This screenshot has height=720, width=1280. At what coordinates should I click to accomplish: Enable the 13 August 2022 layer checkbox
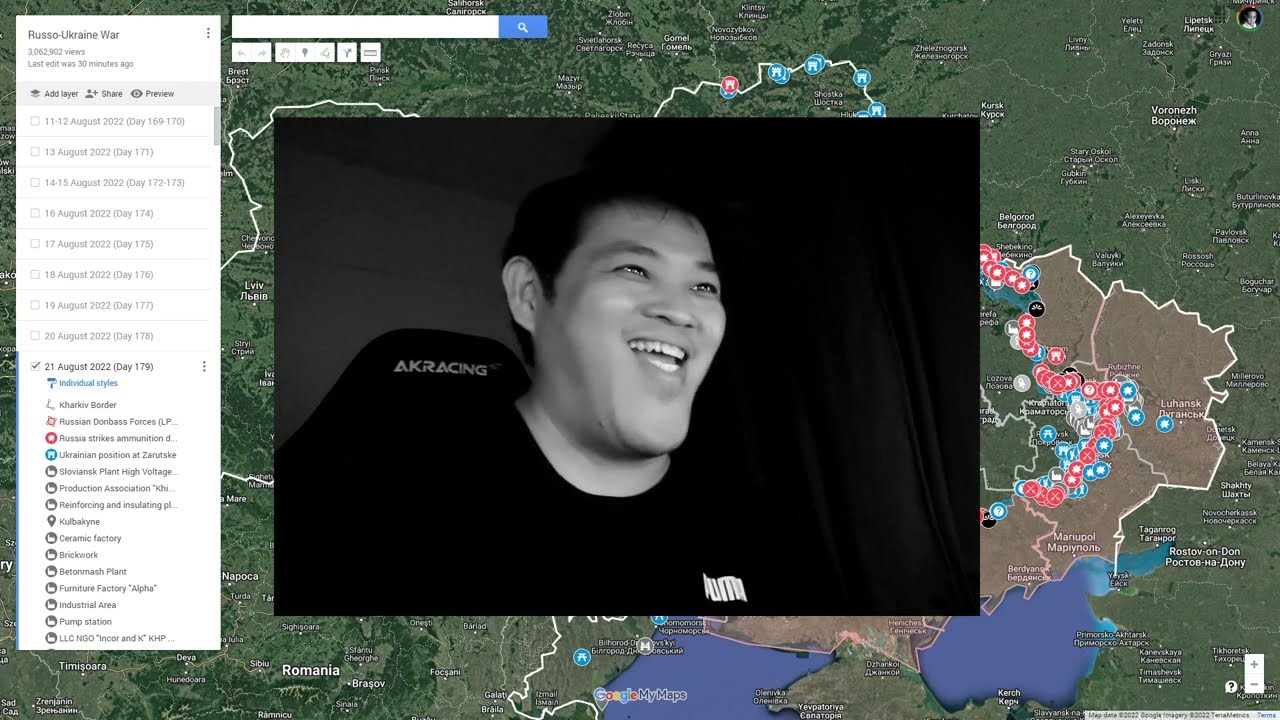click(35, 152)
